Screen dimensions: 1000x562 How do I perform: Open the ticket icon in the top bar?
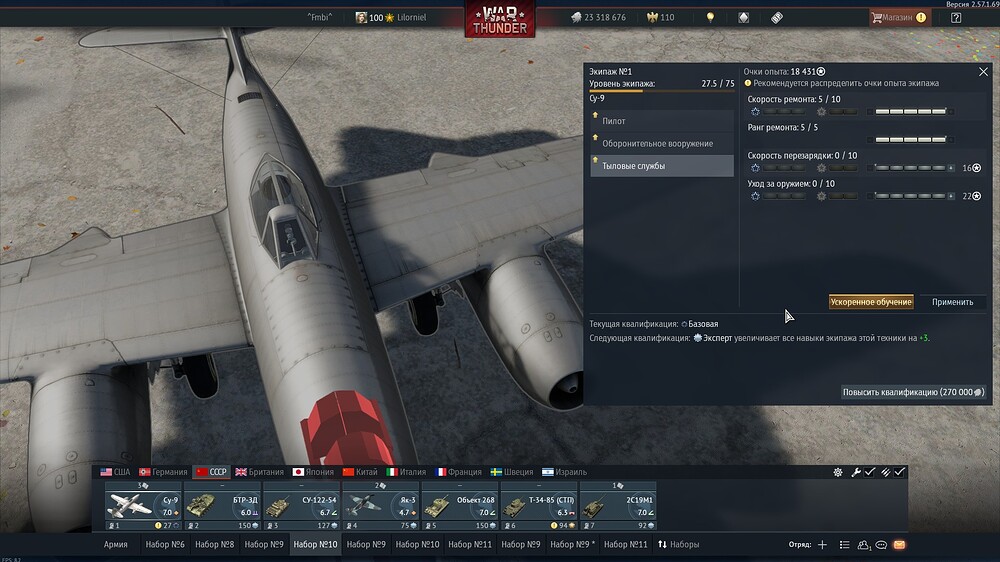(x=777, y=17)
